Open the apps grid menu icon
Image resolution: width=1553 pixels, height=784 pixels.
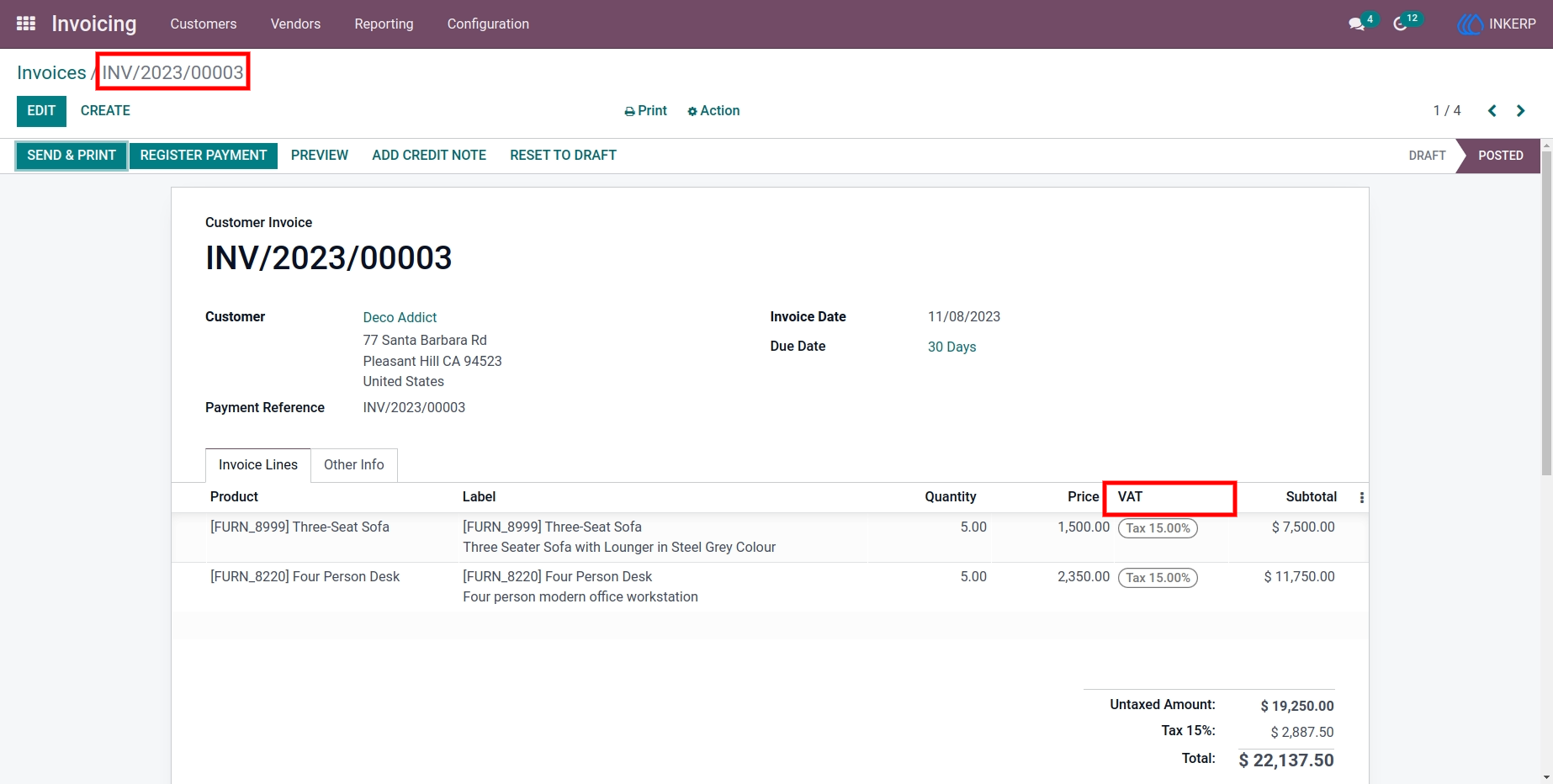pos(26,24)
